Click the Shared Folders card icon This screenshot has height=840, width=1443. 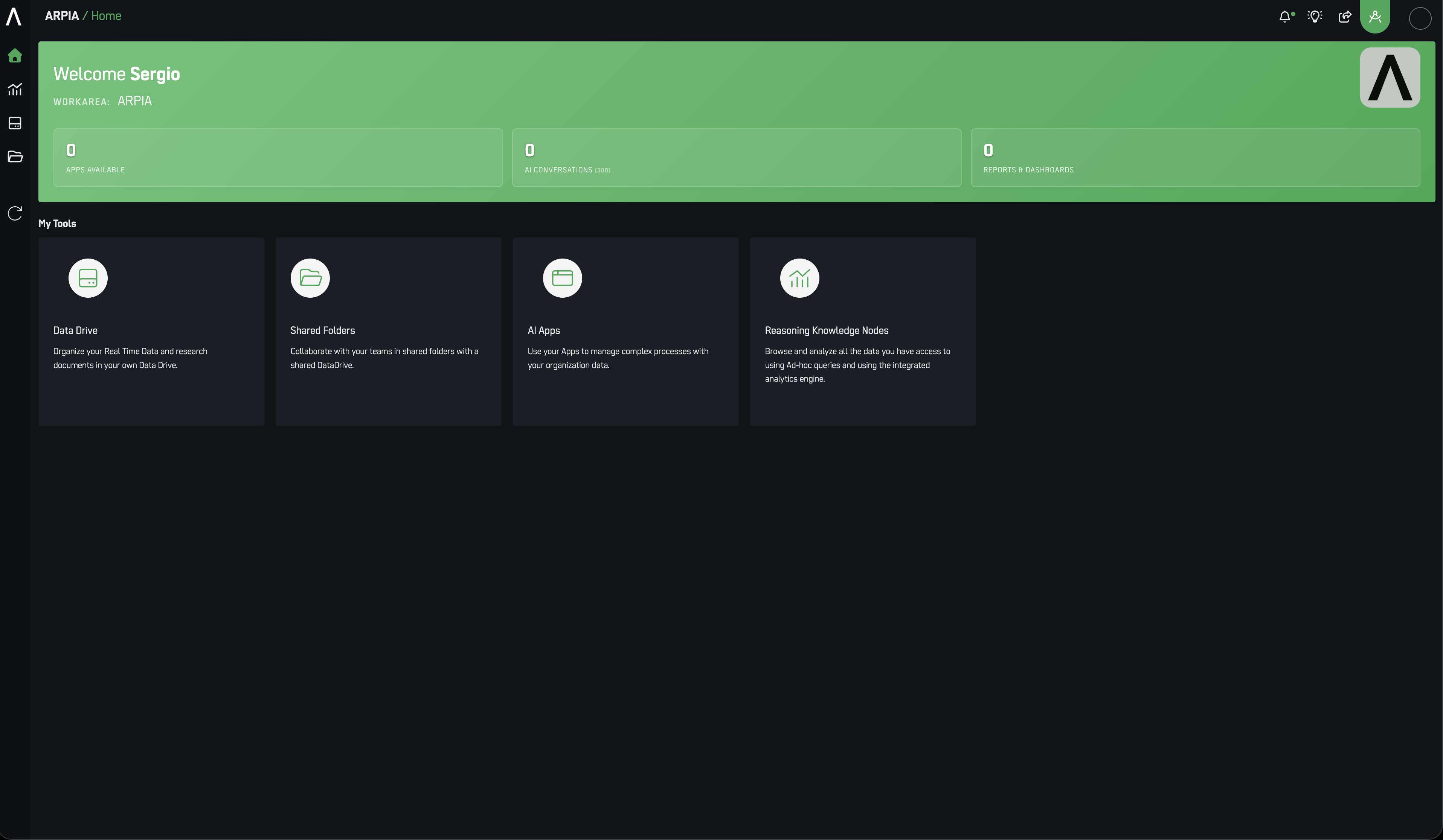click(310, 278)
